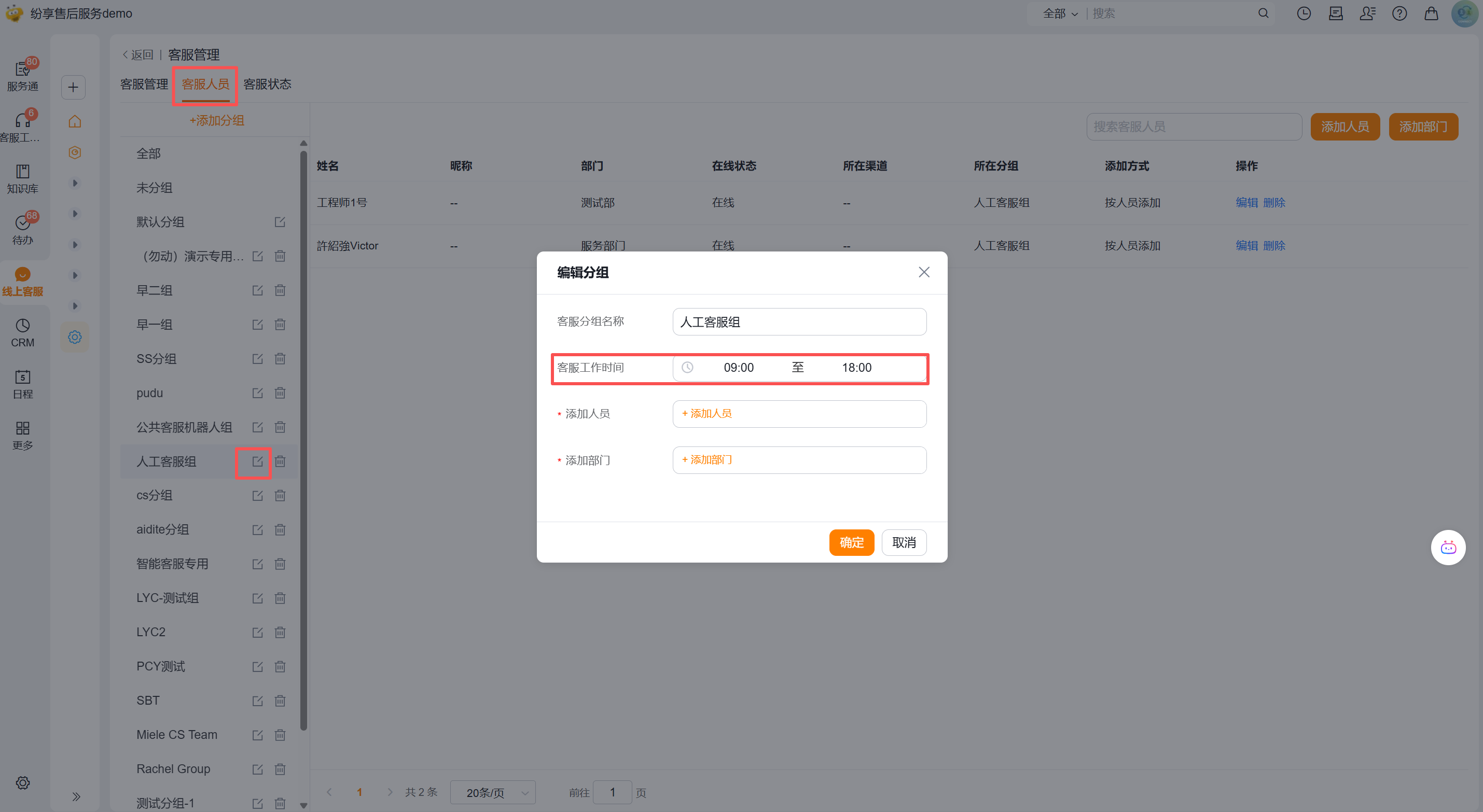
Task: Expand the sidebar with double chevron
Action: point(76,796)
